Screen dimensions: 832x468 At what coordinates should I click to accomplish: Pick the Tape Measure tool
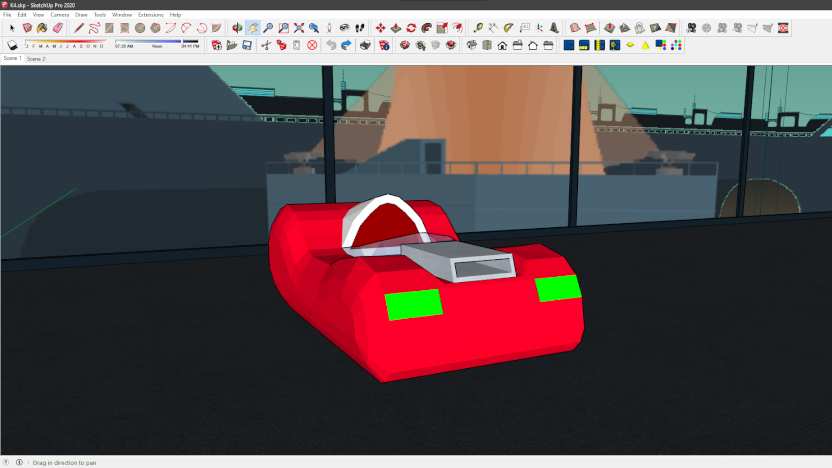[x=478, y=28]
